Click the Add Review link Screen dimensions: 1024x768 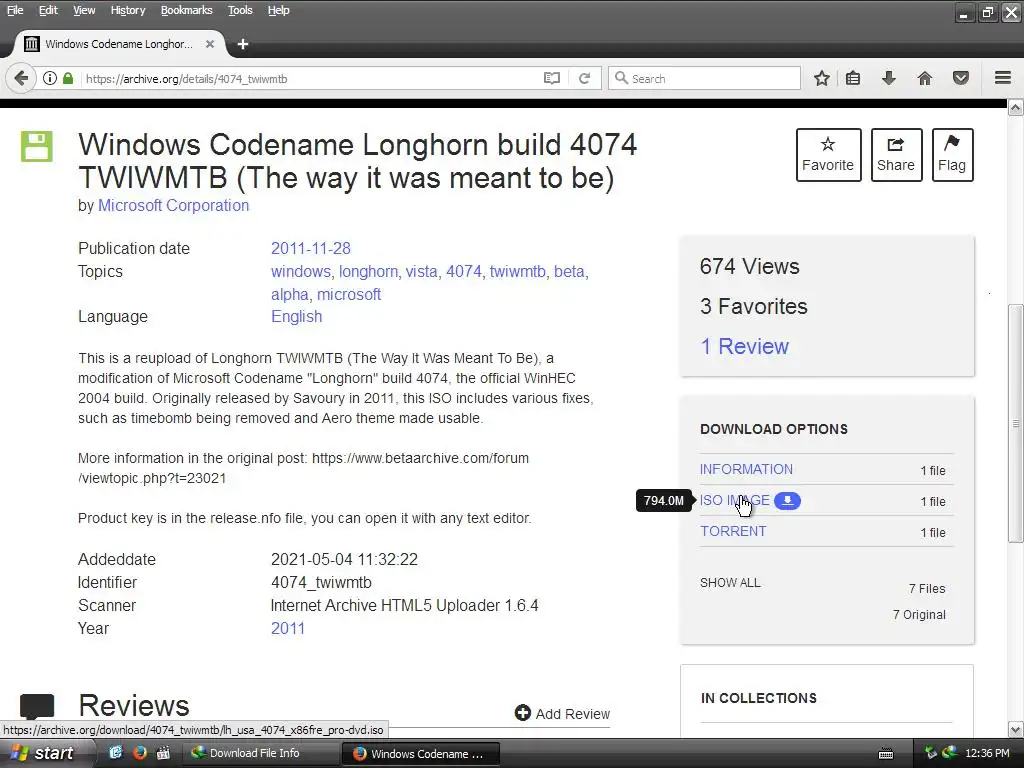click(x=562, y=714)
